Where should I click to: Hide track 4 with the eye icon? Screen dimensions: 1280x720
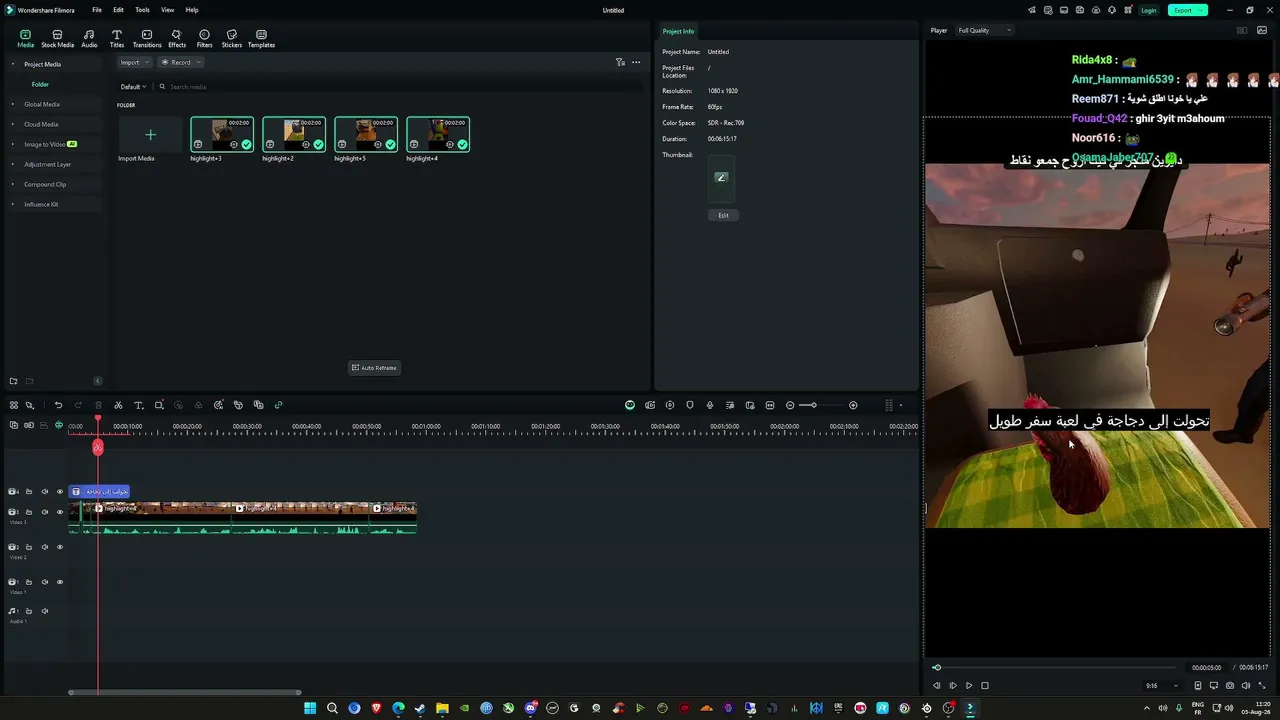click(60, 492)
